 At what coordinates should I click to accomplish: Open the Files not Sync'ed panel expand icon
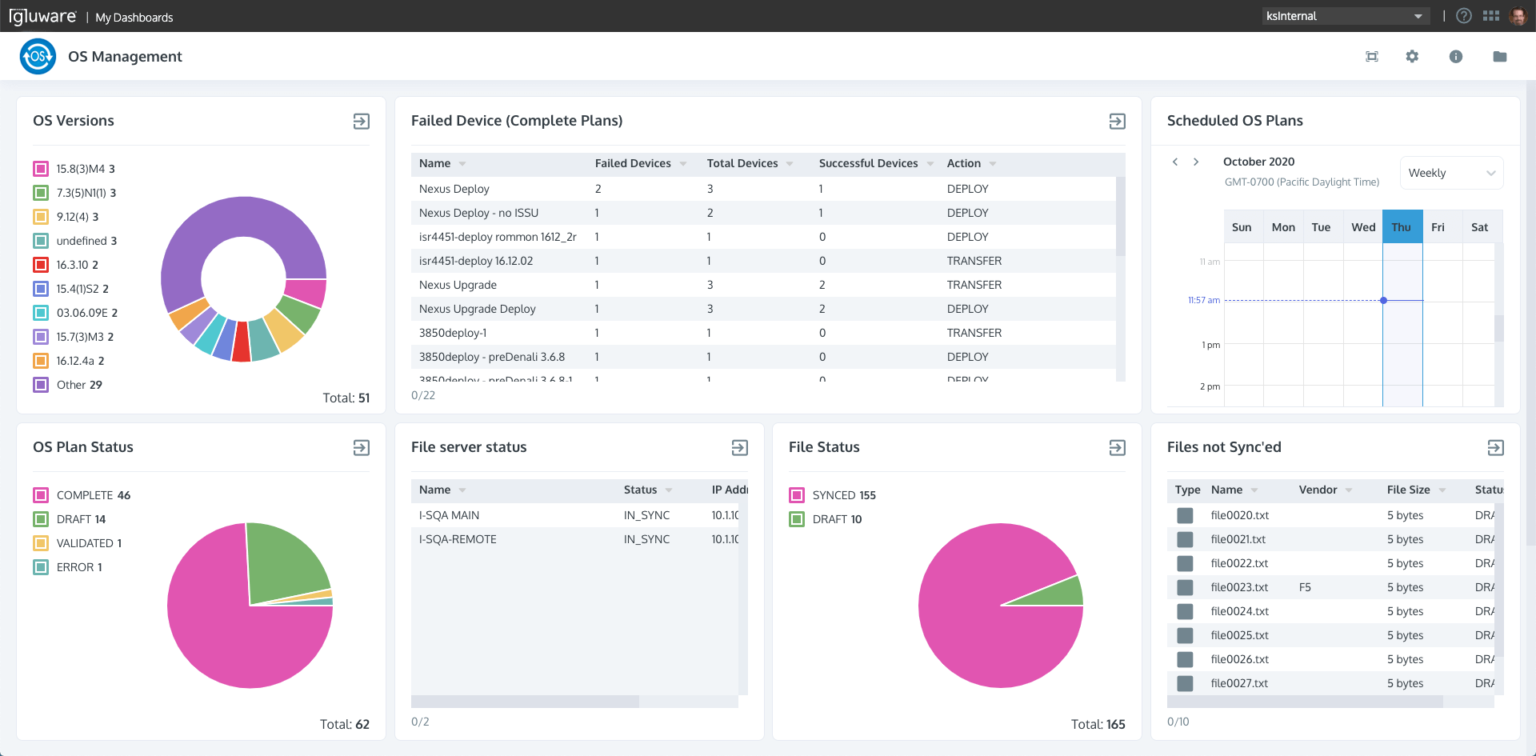tap(1495, 447)
